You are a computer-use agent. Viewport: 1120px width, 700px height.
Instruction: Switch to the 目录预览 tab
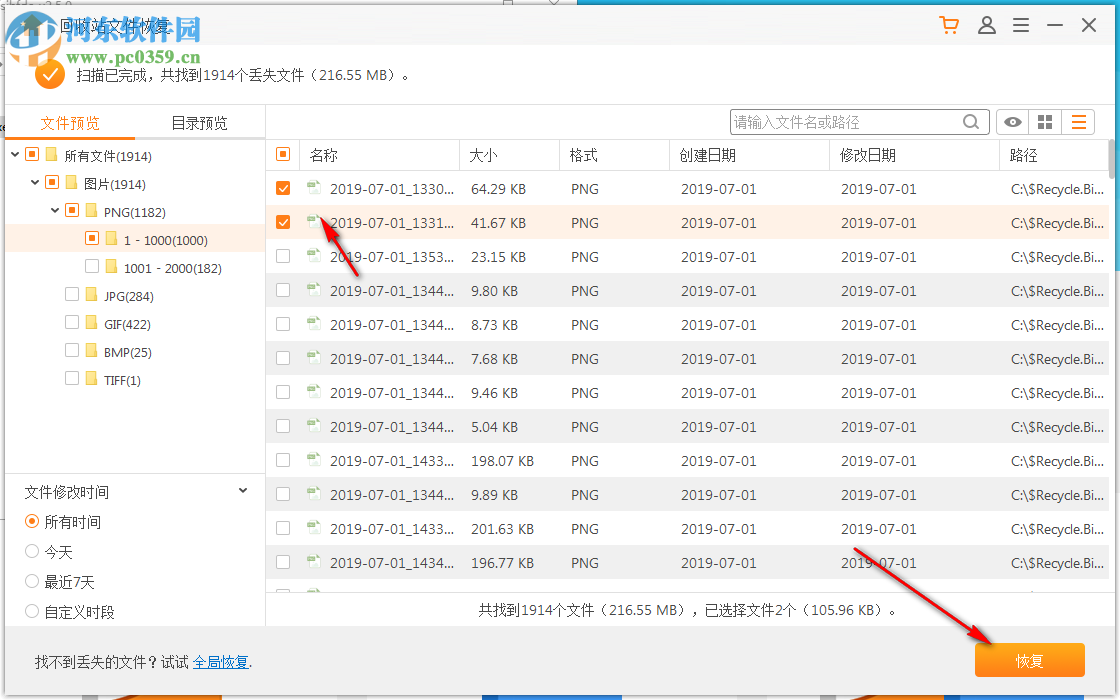pos(198,123)
